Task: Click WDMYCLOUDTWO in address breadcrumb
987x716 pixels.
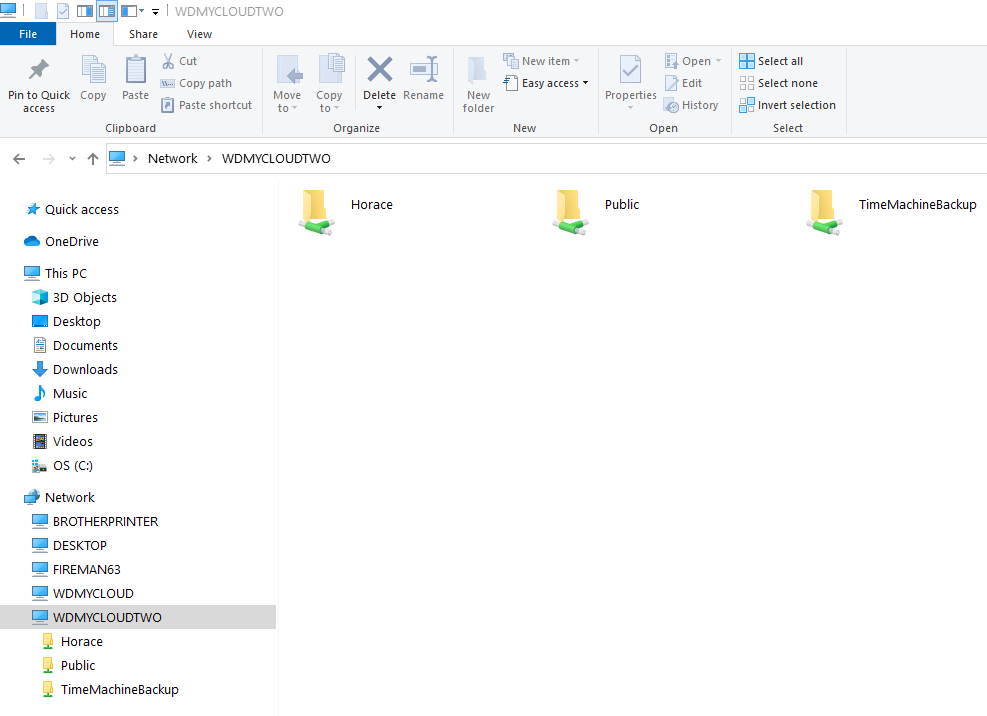Action: [276, 159]
